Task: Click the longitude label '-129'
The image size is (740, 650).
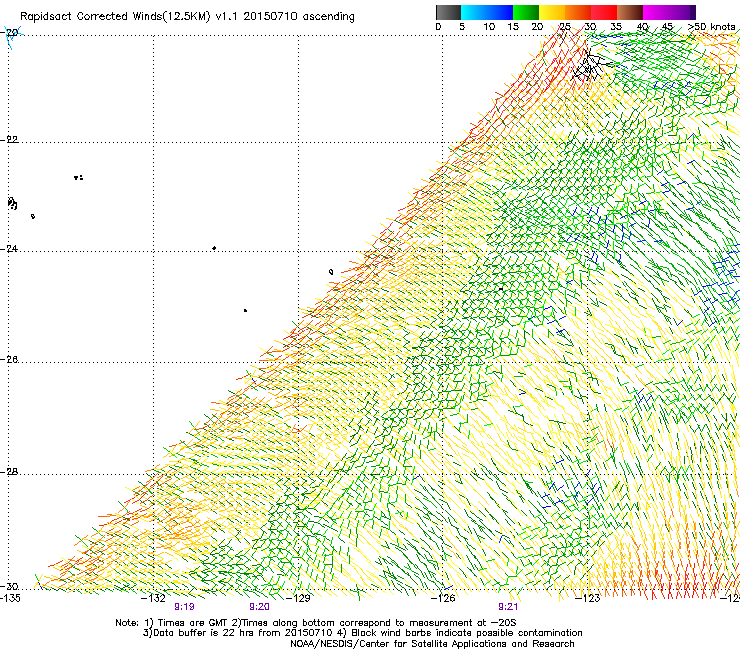Action: (x=298, y=598)
